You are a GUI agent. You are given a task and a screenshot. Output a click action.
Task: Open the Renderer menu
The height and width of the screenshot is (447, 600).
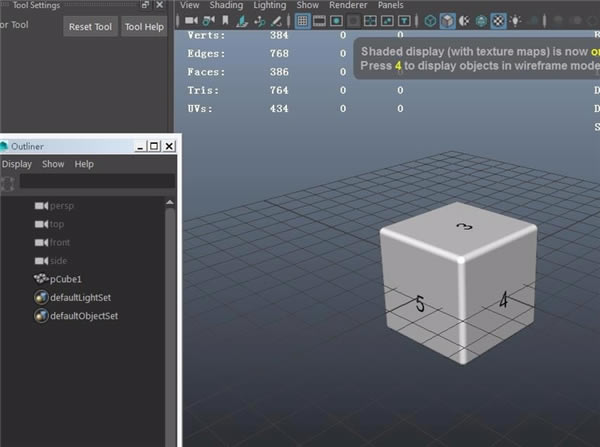point(348,5)
